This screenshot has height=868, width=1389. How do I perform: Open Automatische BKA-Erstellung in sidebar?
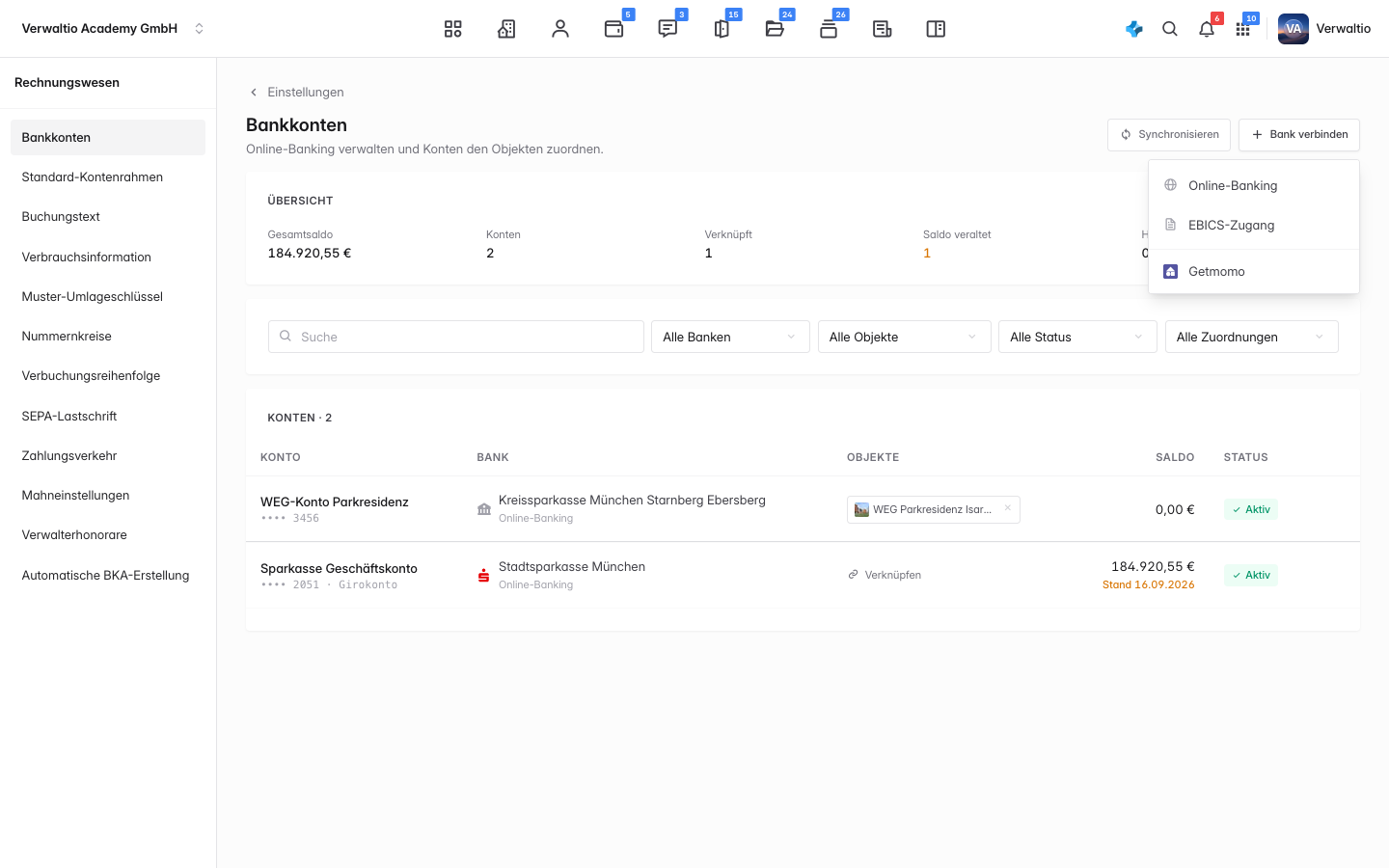108,575
